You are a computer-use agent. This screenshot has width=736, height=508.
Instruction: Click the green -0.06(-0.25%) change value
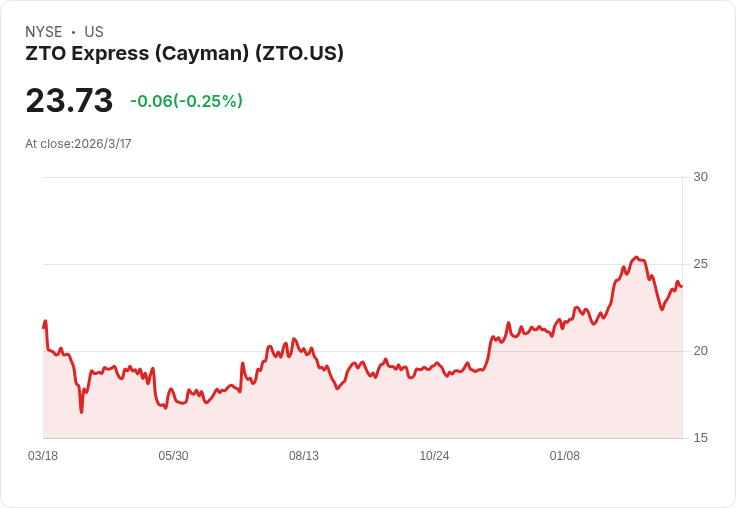coord(186,101)
